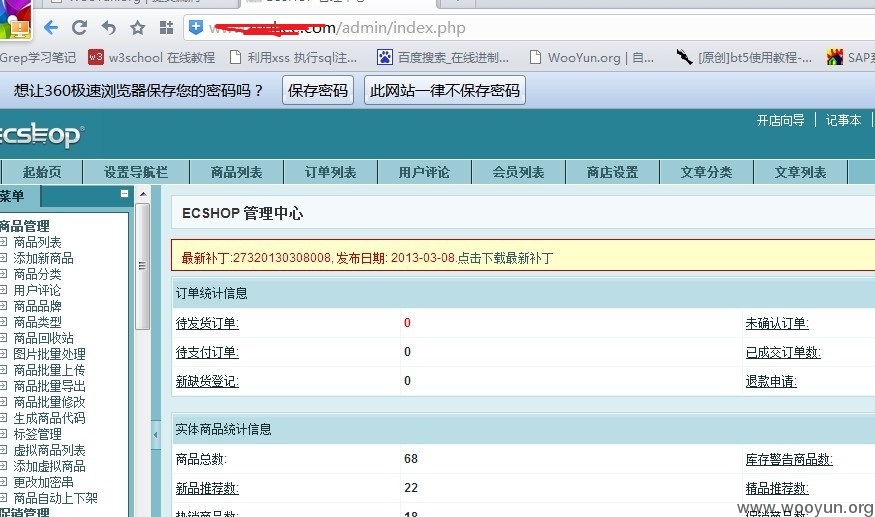Click 此网站一律不保存密码 button
This screenshot has height=517, width=875.
[x=445, y=90]
